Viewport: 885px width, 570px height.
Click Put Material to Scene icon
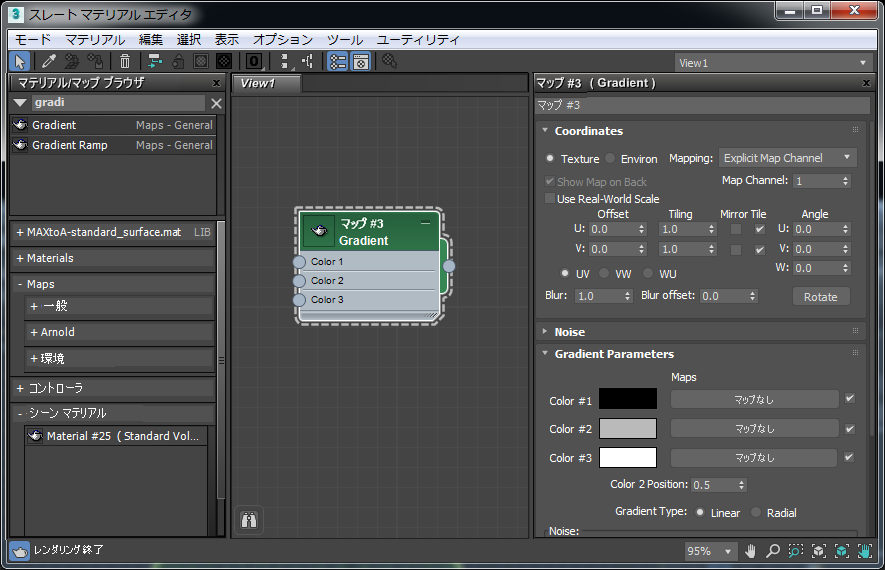[72, 61]
